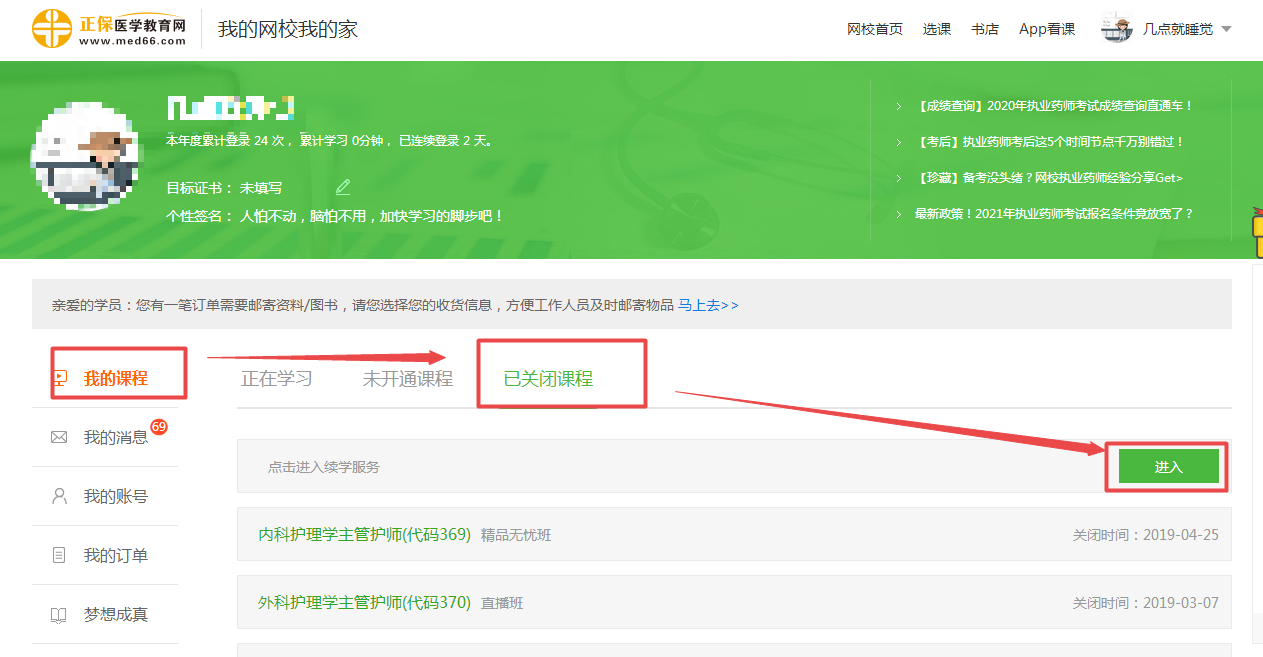Open the 马上去>> shipping info link
Viewport: 1263px width, 657px height.
[708, 305]
